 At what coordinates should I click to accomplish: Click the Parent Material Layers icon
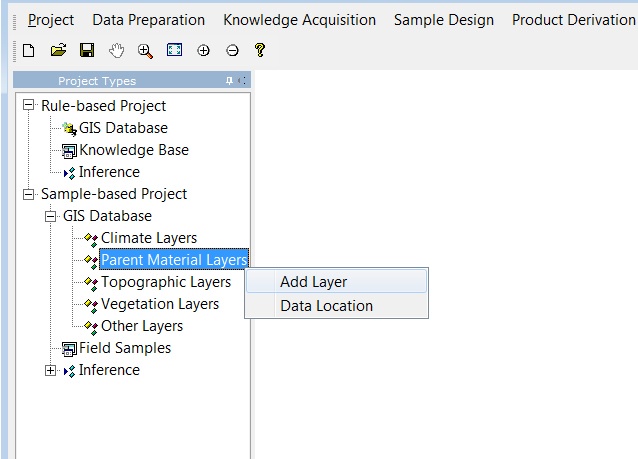[x=91, y=261]
